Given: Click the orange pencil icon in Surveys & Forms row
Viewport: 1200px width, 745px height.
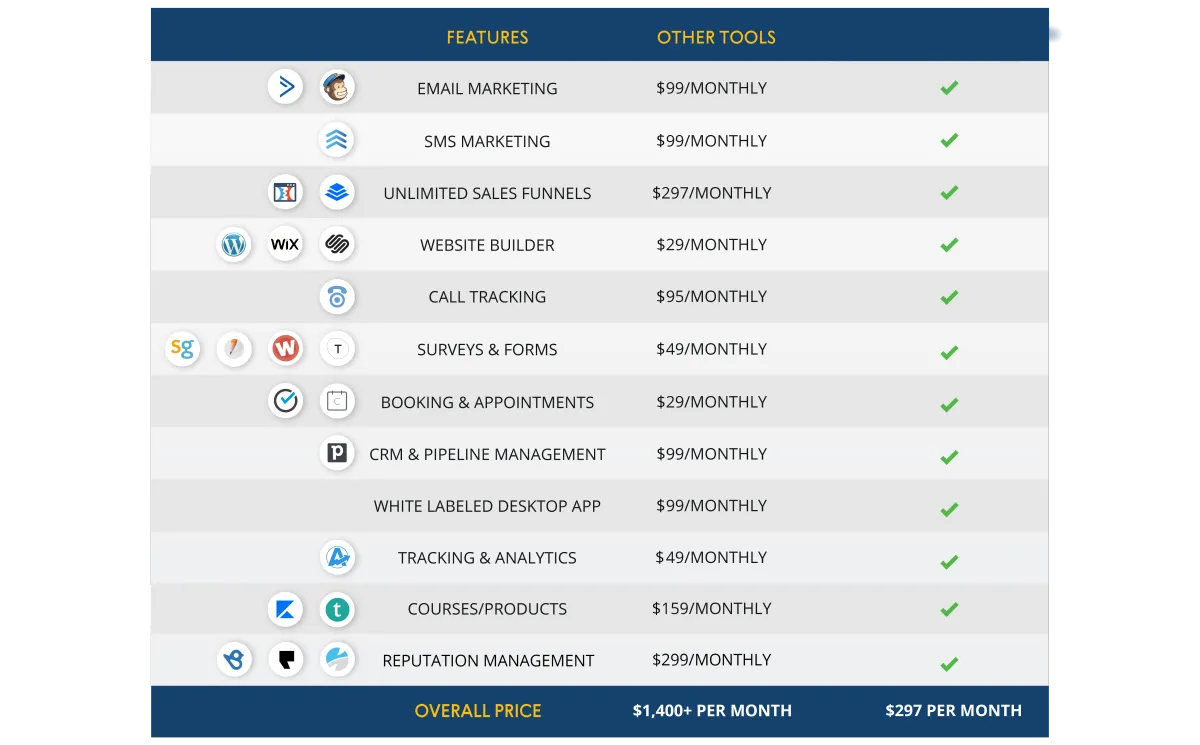Looking at the screenshot, I should tap(234, 348).
